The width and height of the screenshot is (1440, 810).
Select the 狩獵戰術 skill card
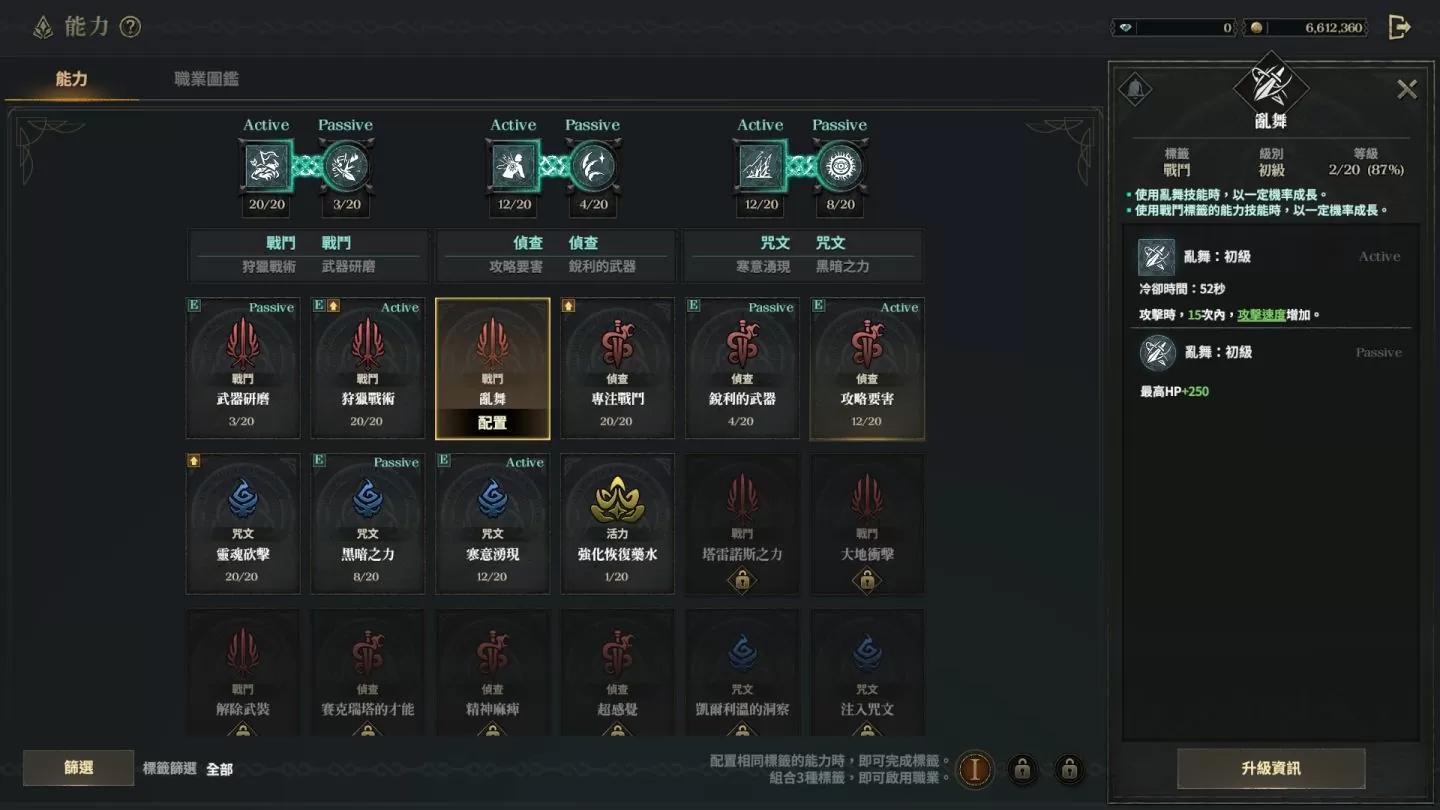point(368,368)
